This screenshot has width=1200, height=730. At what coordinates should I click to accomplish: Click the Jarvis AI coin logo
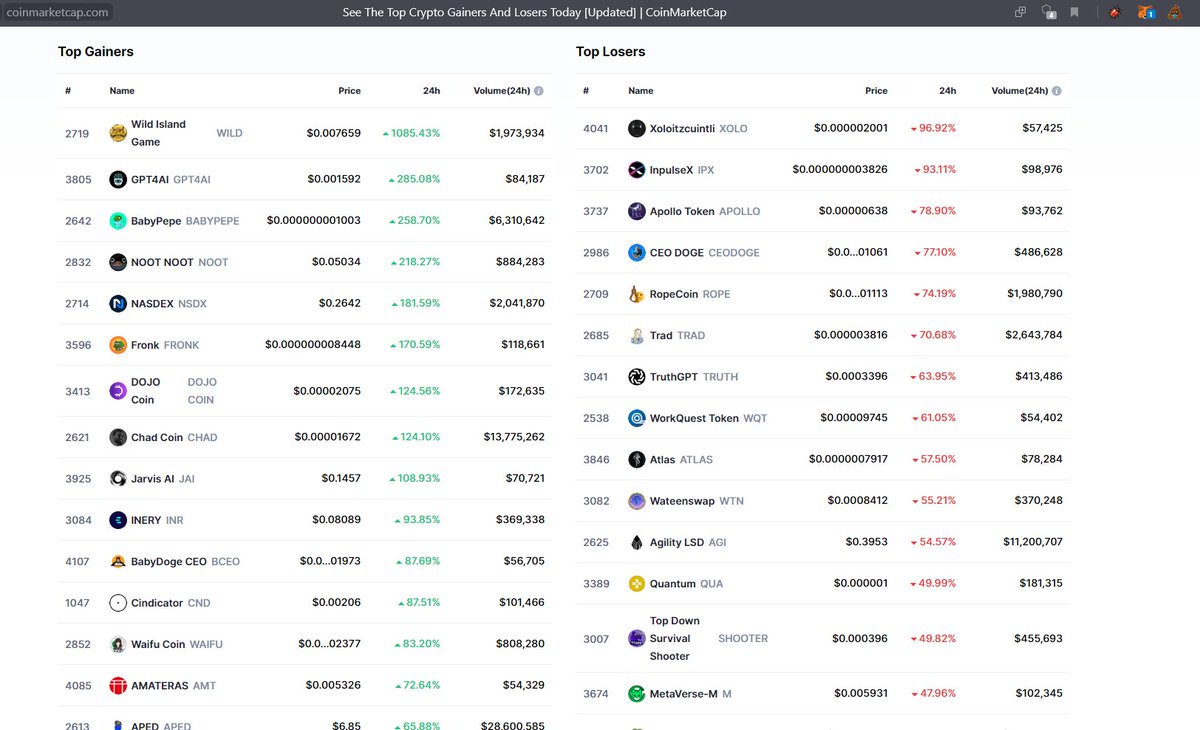click(x=118, y=479)
